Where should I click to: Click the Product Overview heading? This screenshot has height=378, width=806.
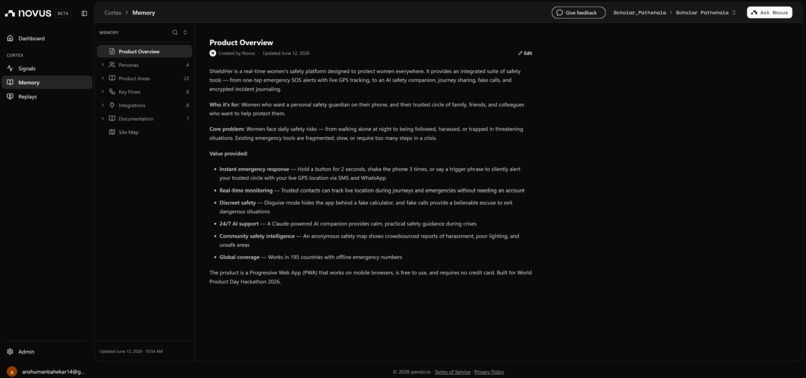pos(241,43)
